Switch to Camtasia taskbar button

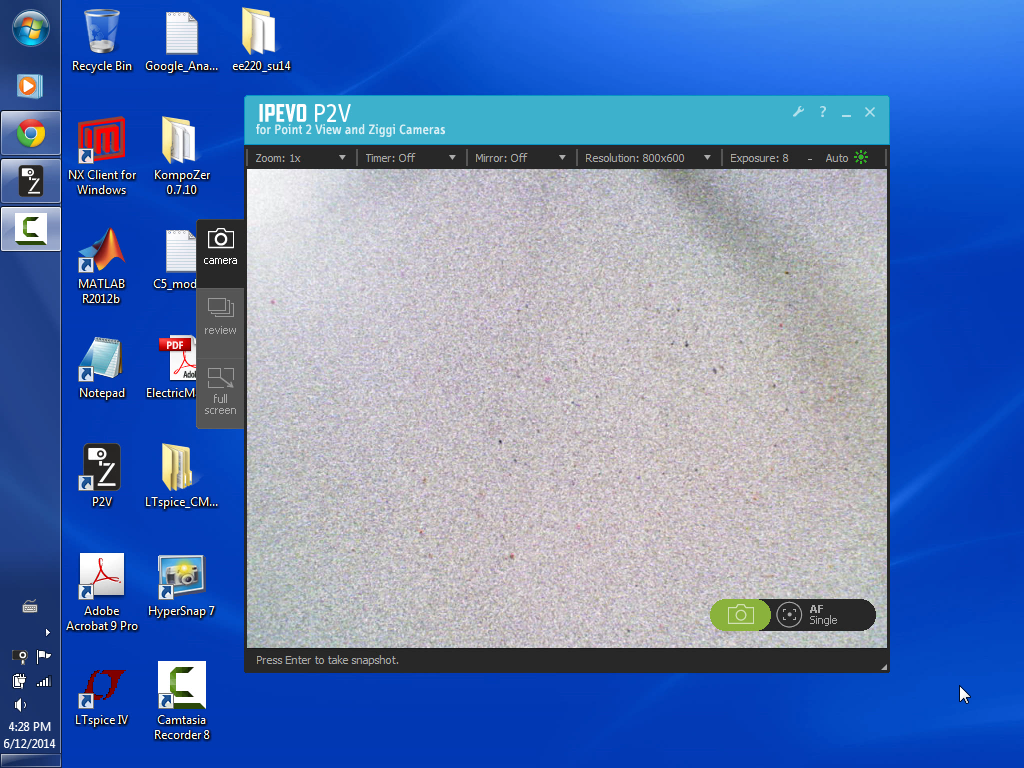[31, 229]
